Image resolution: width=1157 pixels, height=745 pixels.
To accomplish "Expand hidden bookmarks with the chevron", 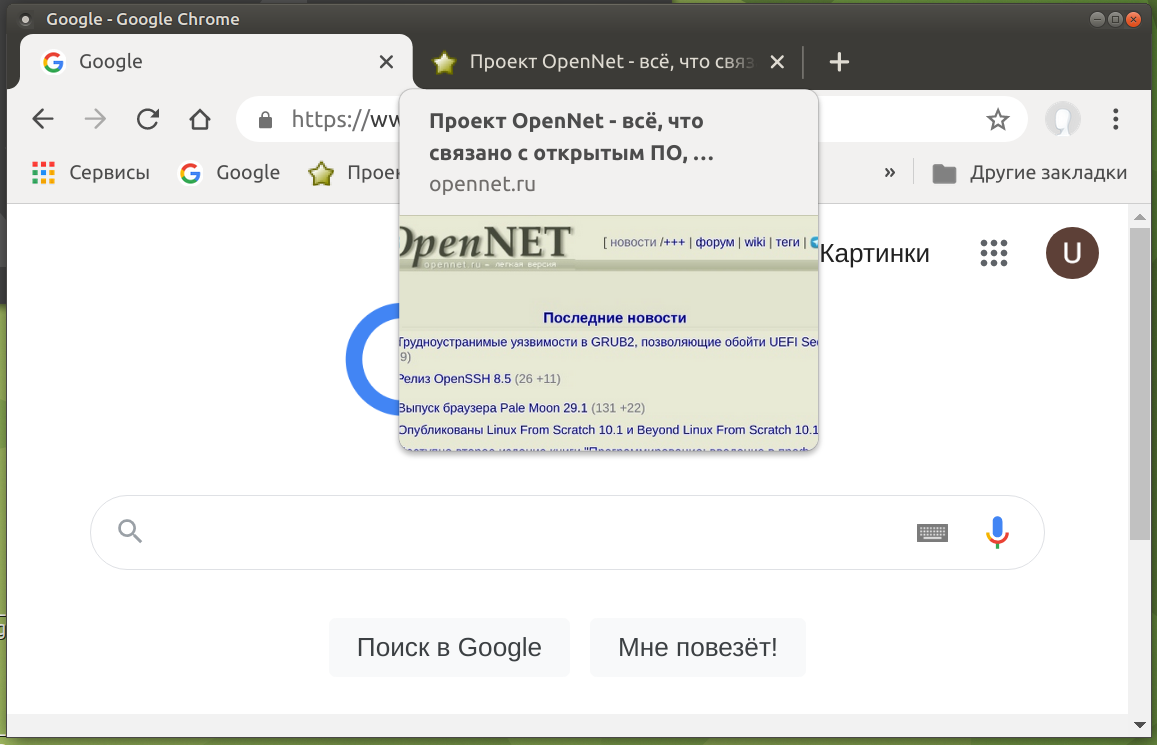I will (x=890, y=173).
